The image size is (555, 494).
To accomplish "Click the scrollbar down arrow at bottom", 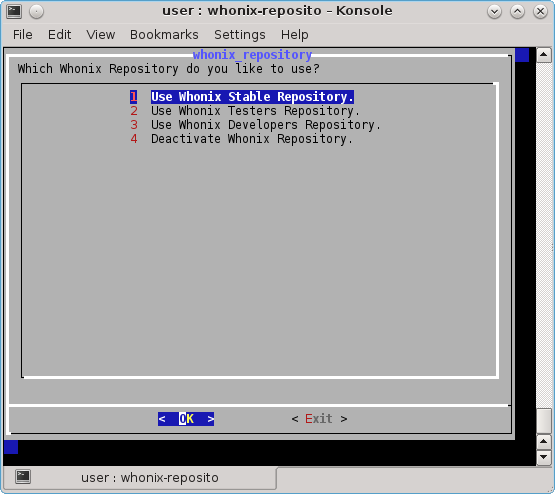I will coord(544,456).
